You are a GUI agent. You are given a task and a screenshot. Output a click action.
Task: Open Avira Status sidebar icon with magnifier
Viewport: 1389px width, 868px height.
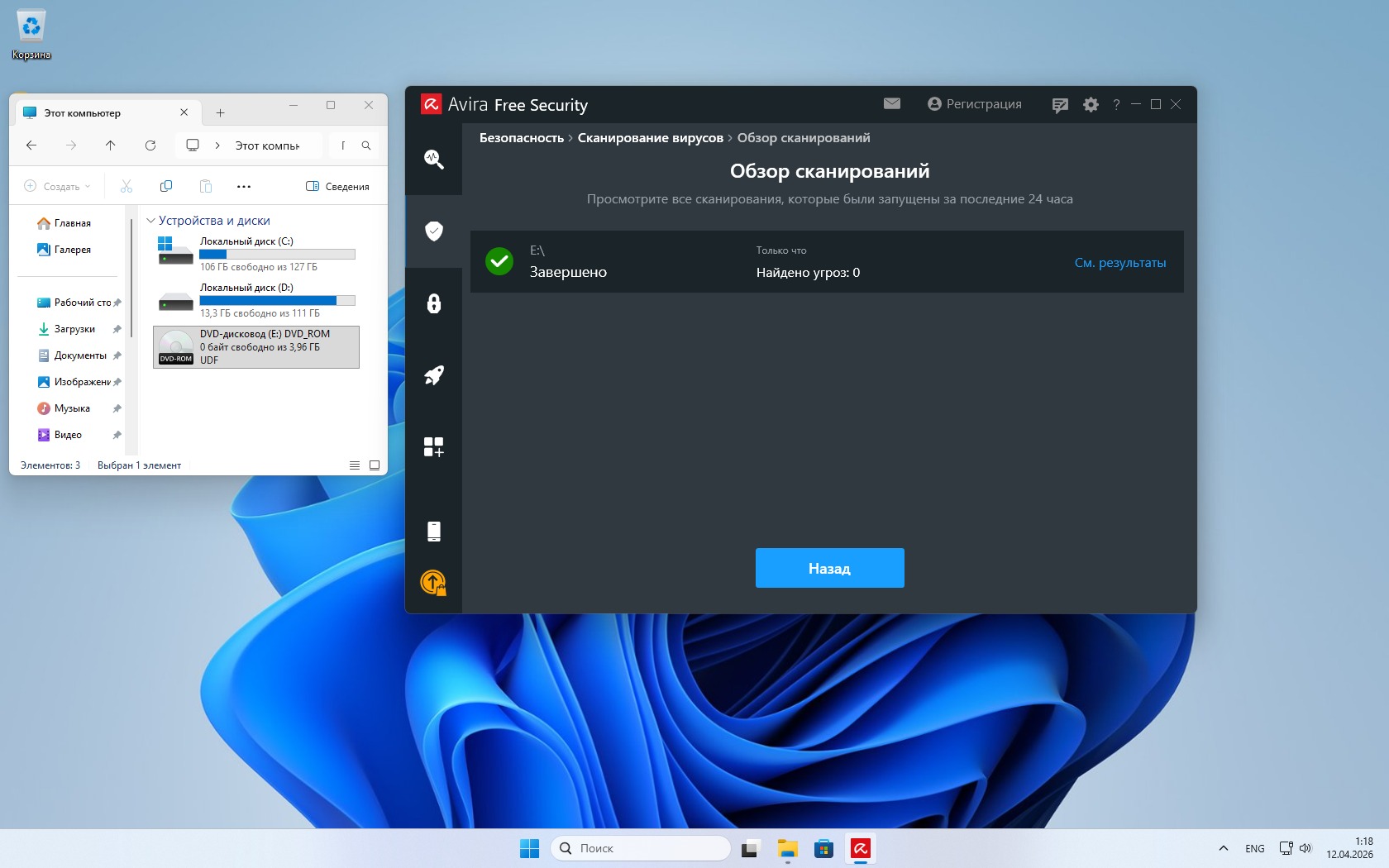(x=433, y=159)
